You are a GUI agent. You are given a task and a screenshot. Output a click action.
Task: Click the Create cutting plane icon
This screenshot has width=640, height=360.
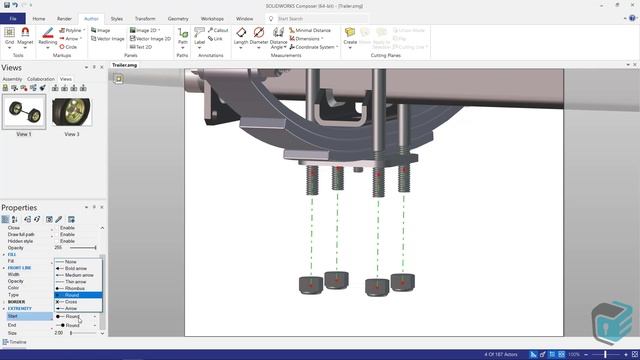pyautogui.click(x=350, y=33)
